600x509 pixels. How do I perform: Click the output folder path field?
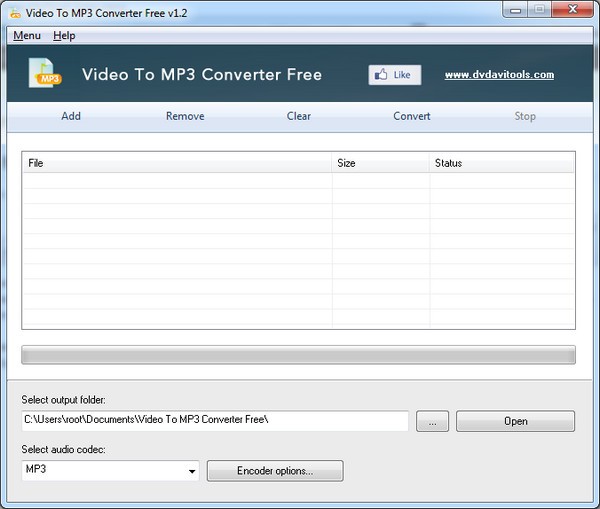click(214, 420)
